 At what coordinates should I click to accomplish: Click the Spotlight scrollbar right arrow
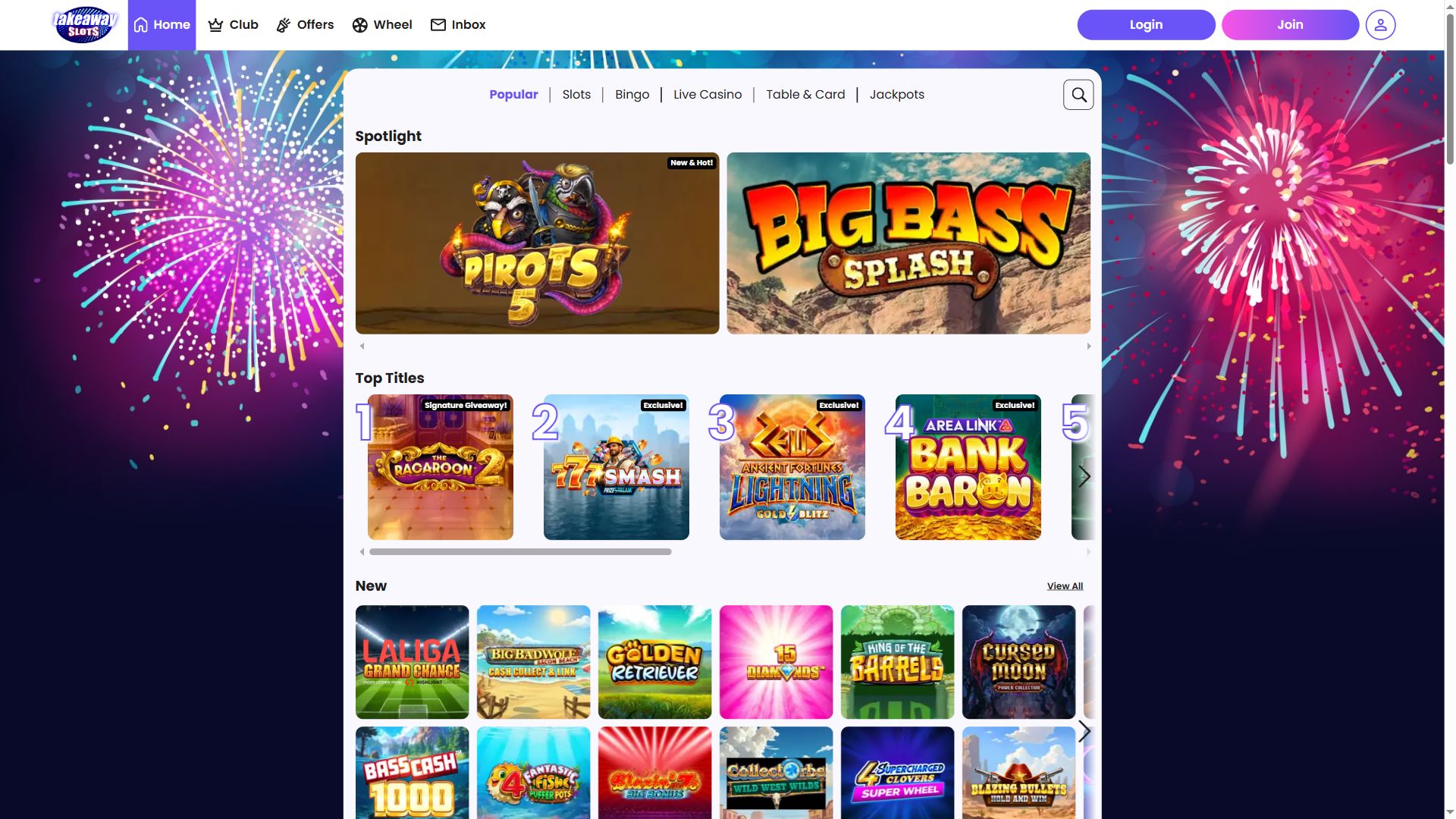(x=1089, y=346)
